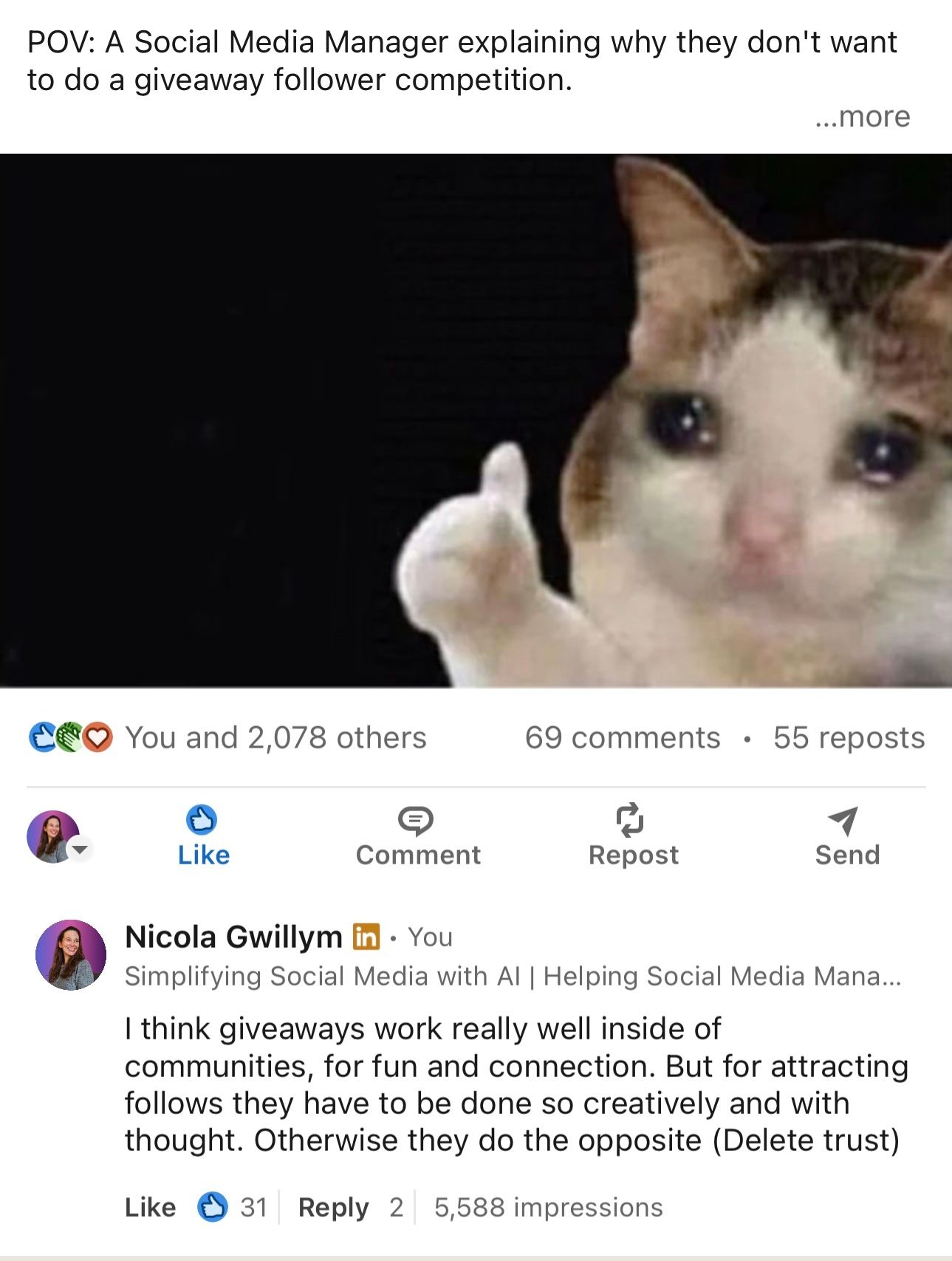View 5,588 impressions details

(x=548, y=1207)
